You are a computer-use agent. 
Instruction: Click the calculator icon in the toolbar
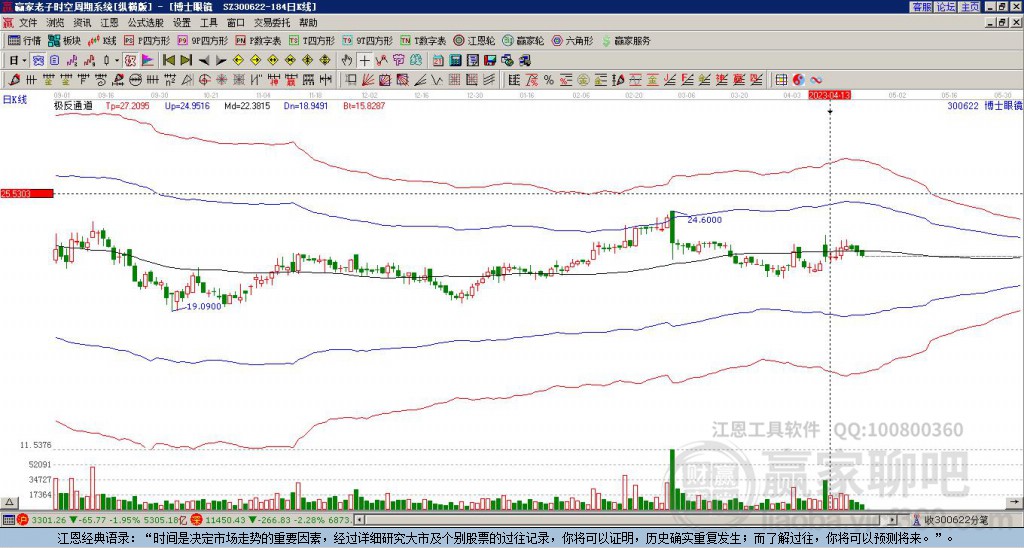pos(455,60)
